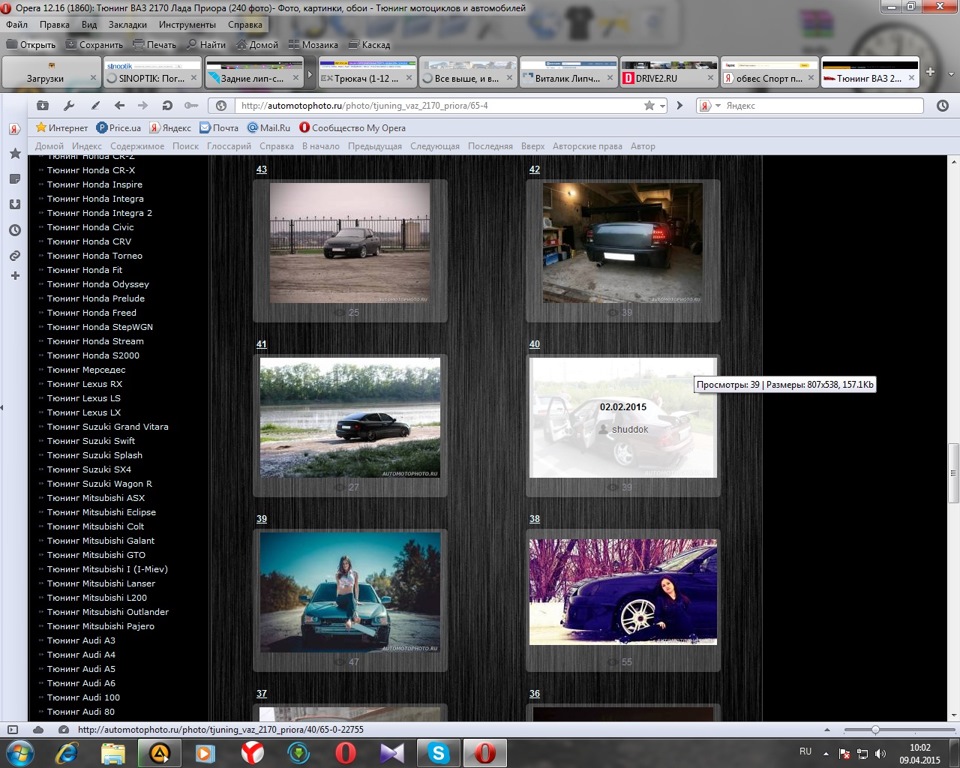This screenshot has width=960, height=768.
Task: Open Bookmarks star panel in sidebar
Action: point(15,154)
